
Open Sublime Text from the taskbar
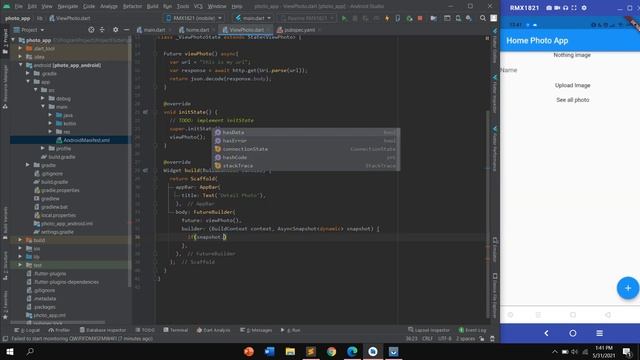coord(311,351)
